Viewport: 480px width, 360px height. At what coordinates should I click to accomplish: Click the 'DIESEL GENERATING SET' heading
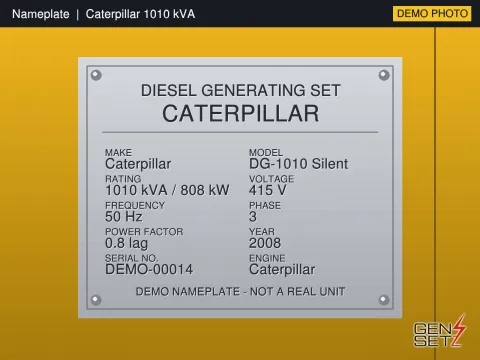pos(241,90)
